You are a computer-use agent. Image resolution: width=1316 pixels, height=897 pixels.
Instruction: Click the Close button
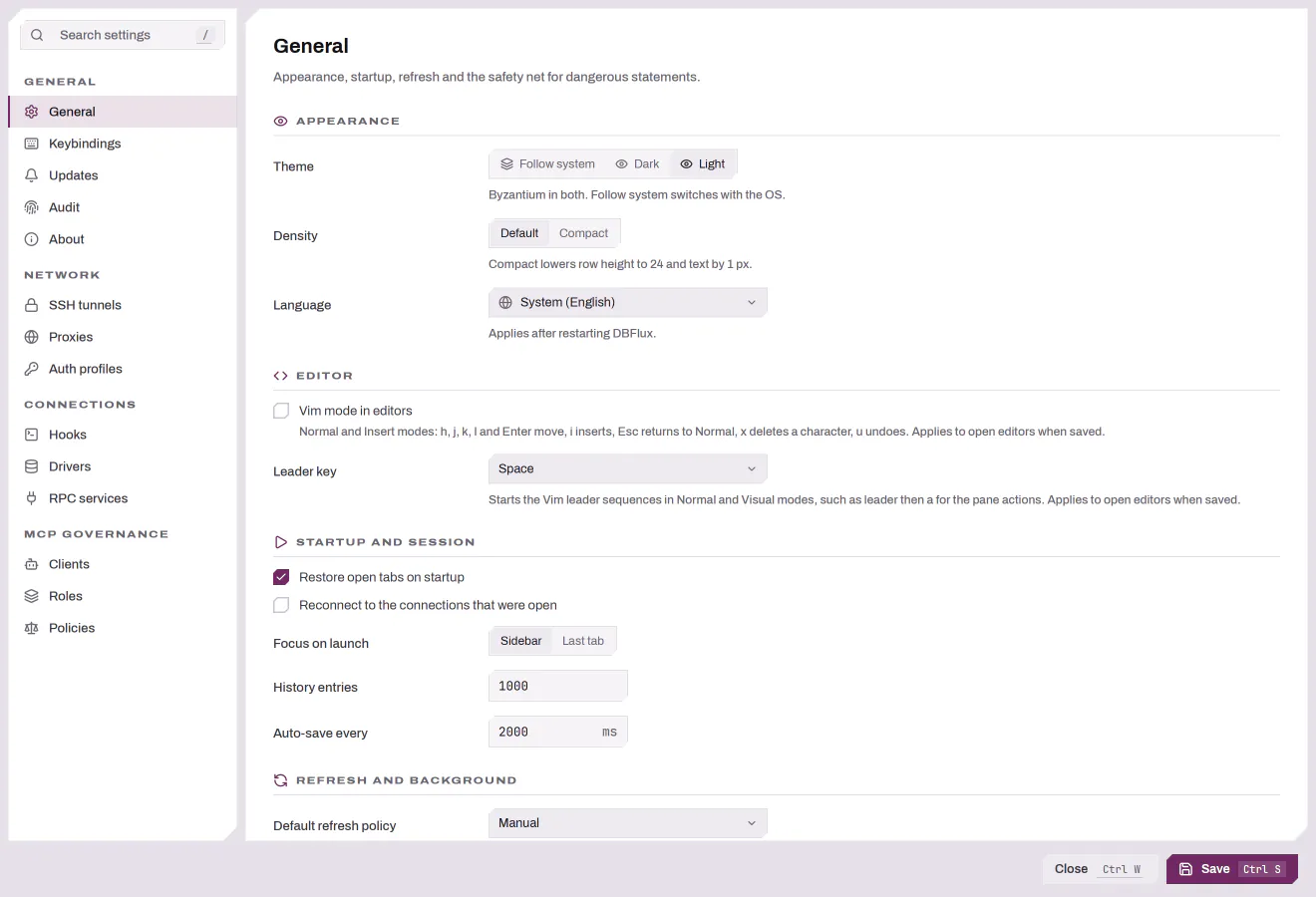(1101, 869)
